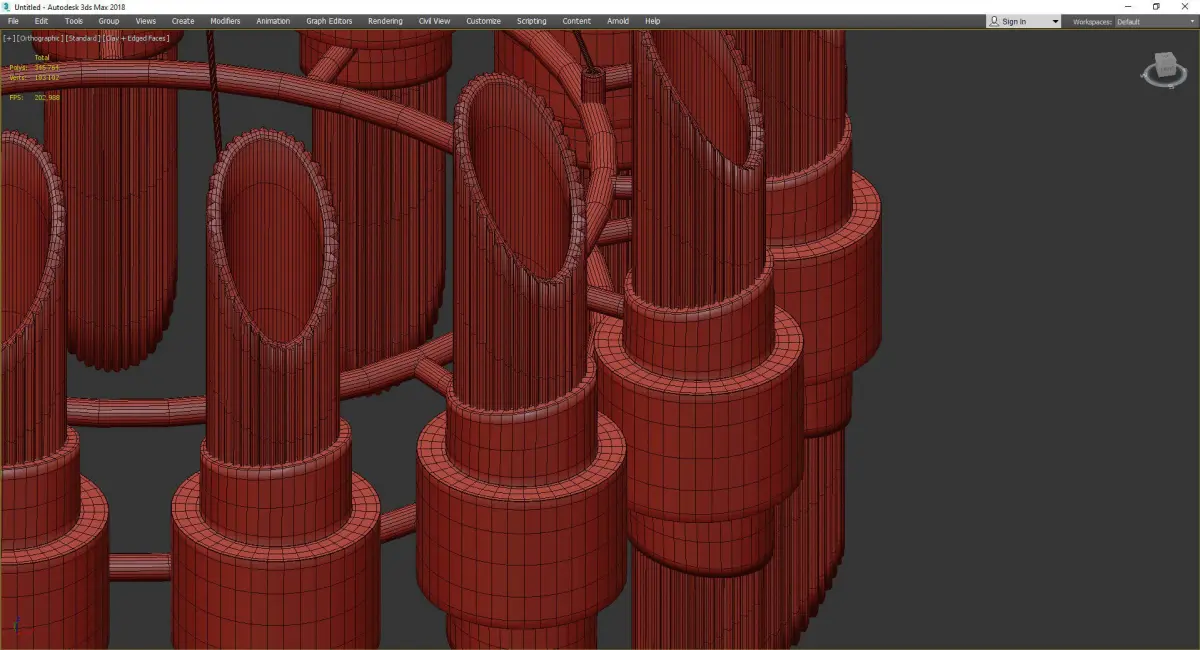Open the Customize menu
Viewport: 1200px width, 650px height.
click(x=483, y=21)
